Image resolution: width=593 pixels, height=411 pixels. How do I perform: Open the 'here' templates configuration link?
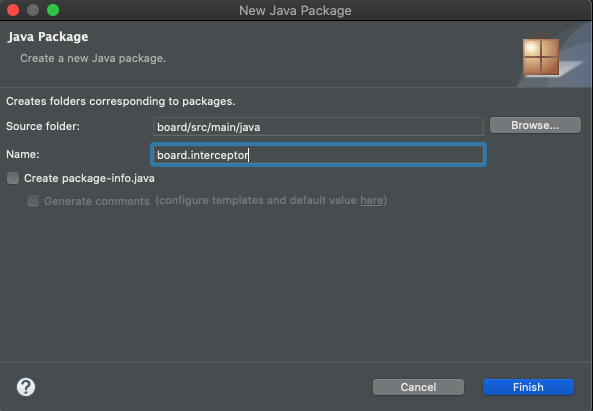[x=371, y=200]
